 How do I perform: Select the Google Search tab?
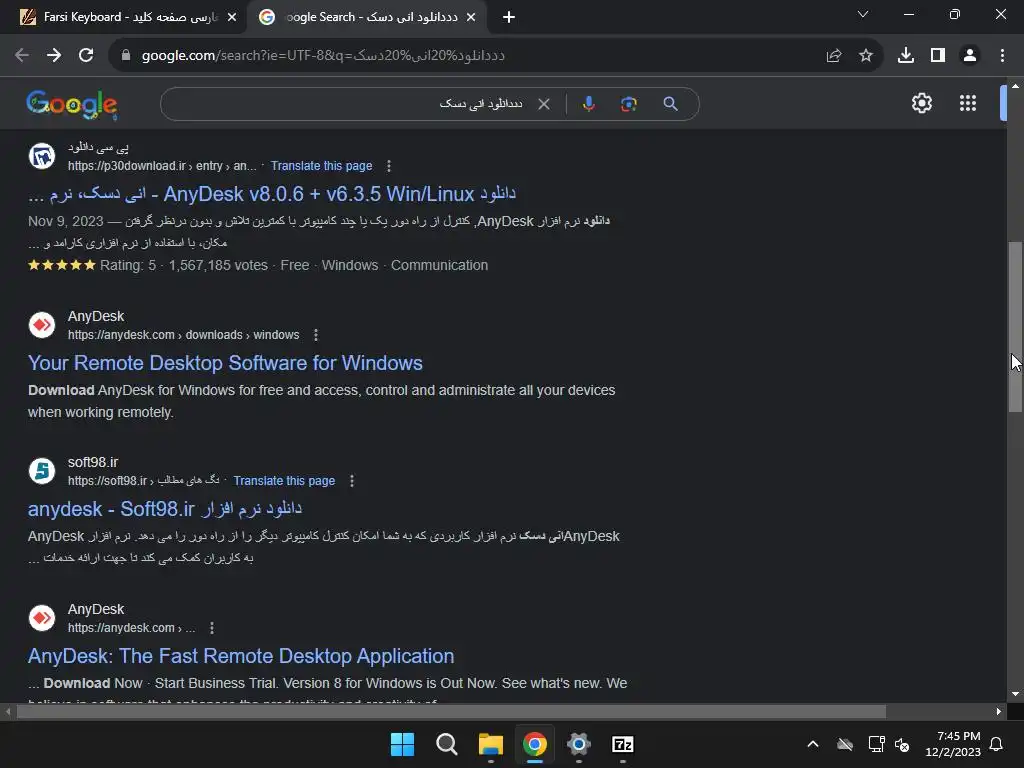pos(366,17)
